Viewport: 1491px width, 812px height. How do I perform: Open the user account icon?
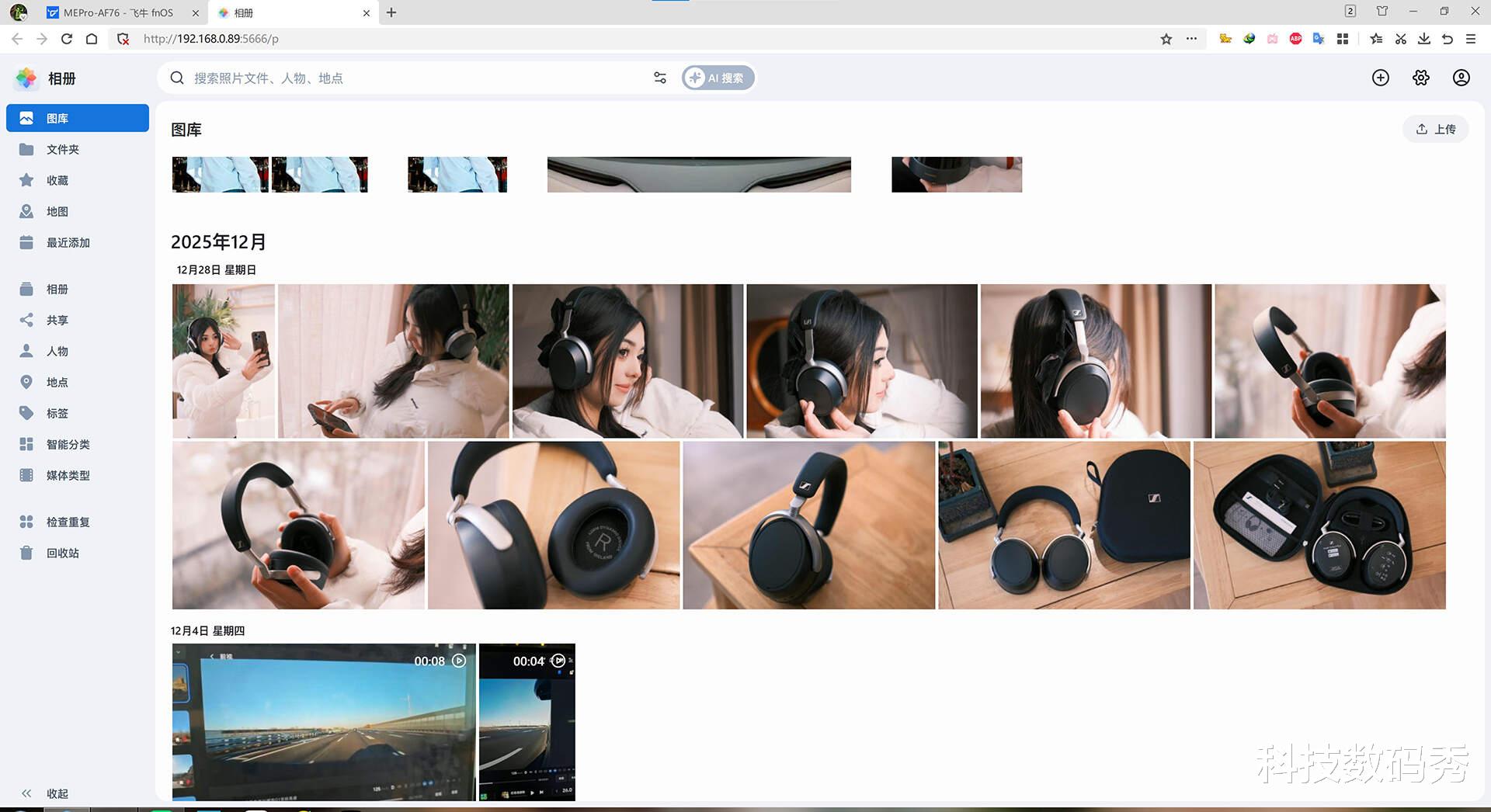pos(1461,78)
